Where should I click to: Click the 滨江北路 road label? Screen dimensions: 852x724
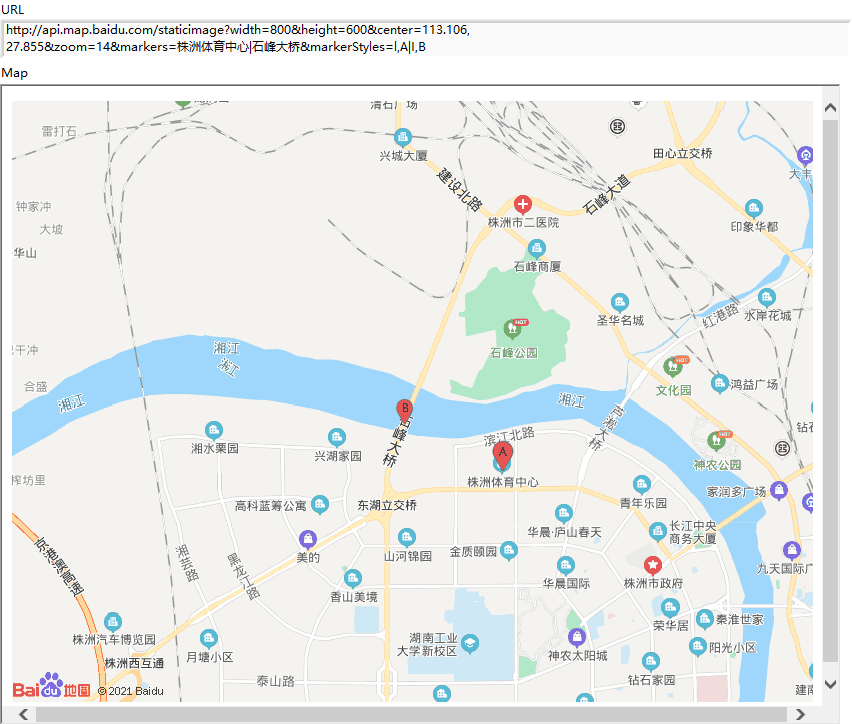point(509,436)
